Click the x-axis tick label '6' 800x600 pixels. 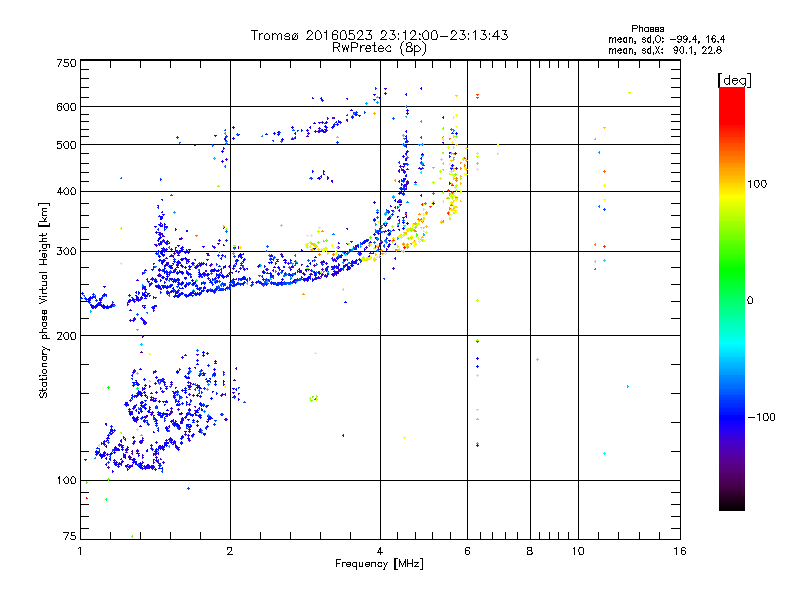(467, 551)
